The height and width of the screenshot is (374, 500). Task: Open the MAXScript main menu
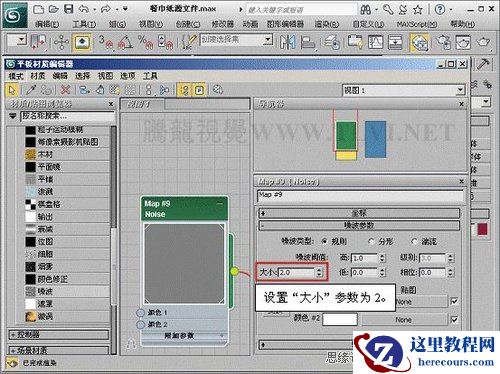pos(417,24)
